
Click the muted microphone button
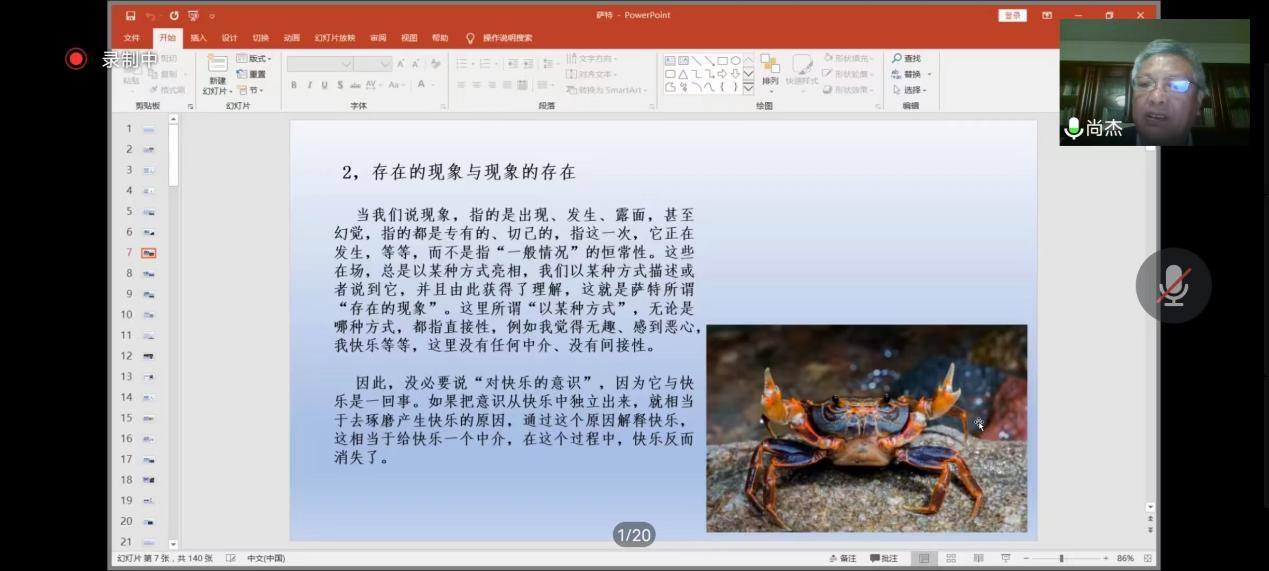1173,286
